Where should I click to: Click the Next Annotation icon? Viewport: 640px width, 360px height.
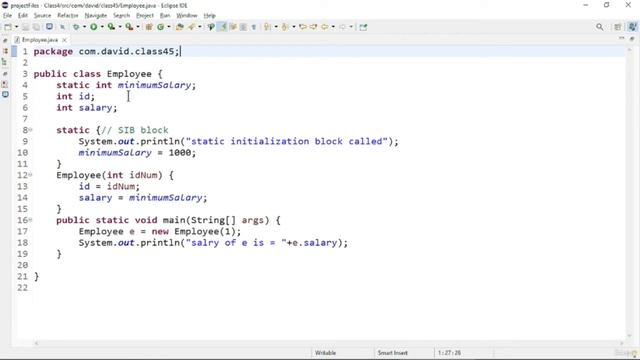pos(267,27)
